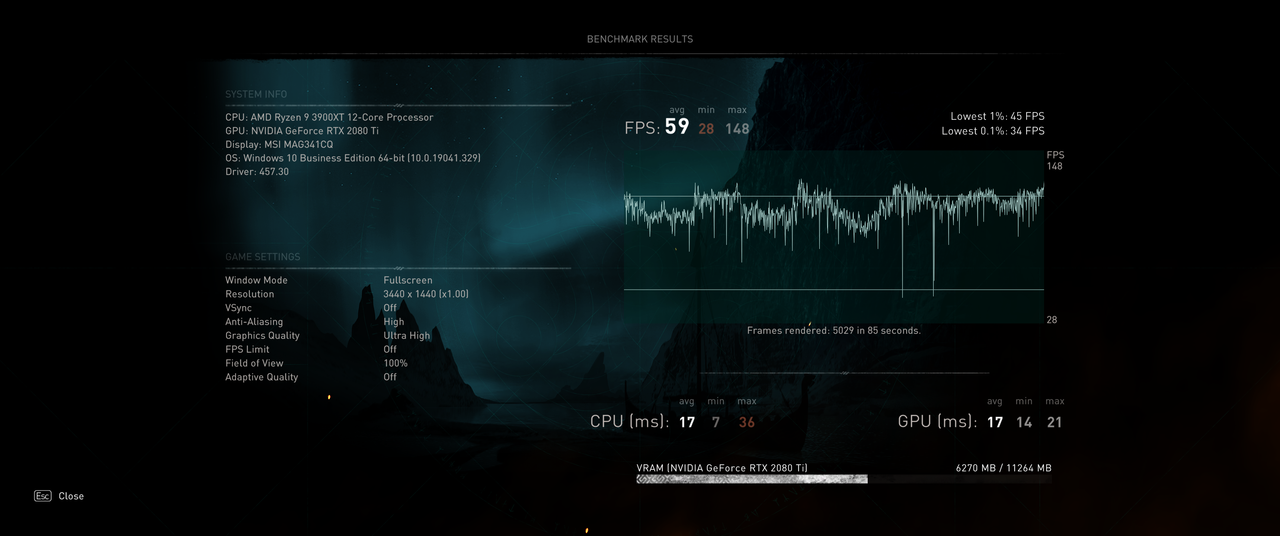Click the Adaptive Quality label
1280x536 pixels.
pos(261,377)
